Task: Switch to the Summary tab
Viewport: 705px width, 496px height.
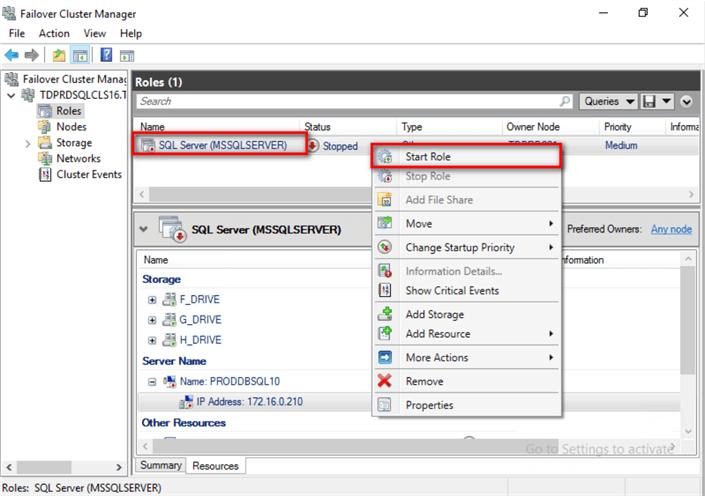Action: coord(161,465)
